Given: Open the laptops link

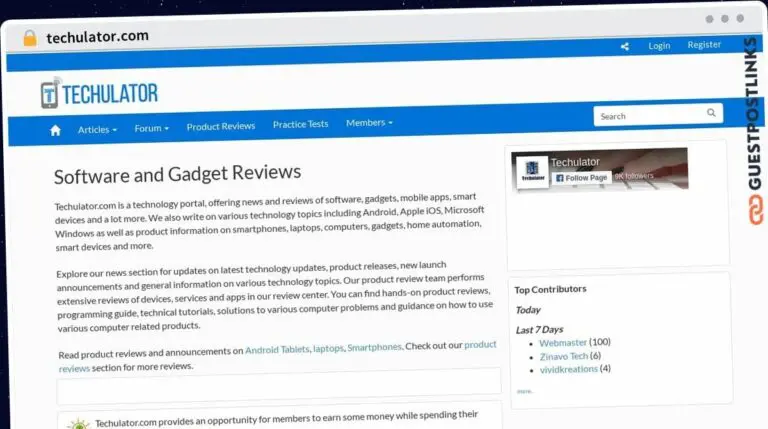Looking at the screenshot, I should [328, 348].
